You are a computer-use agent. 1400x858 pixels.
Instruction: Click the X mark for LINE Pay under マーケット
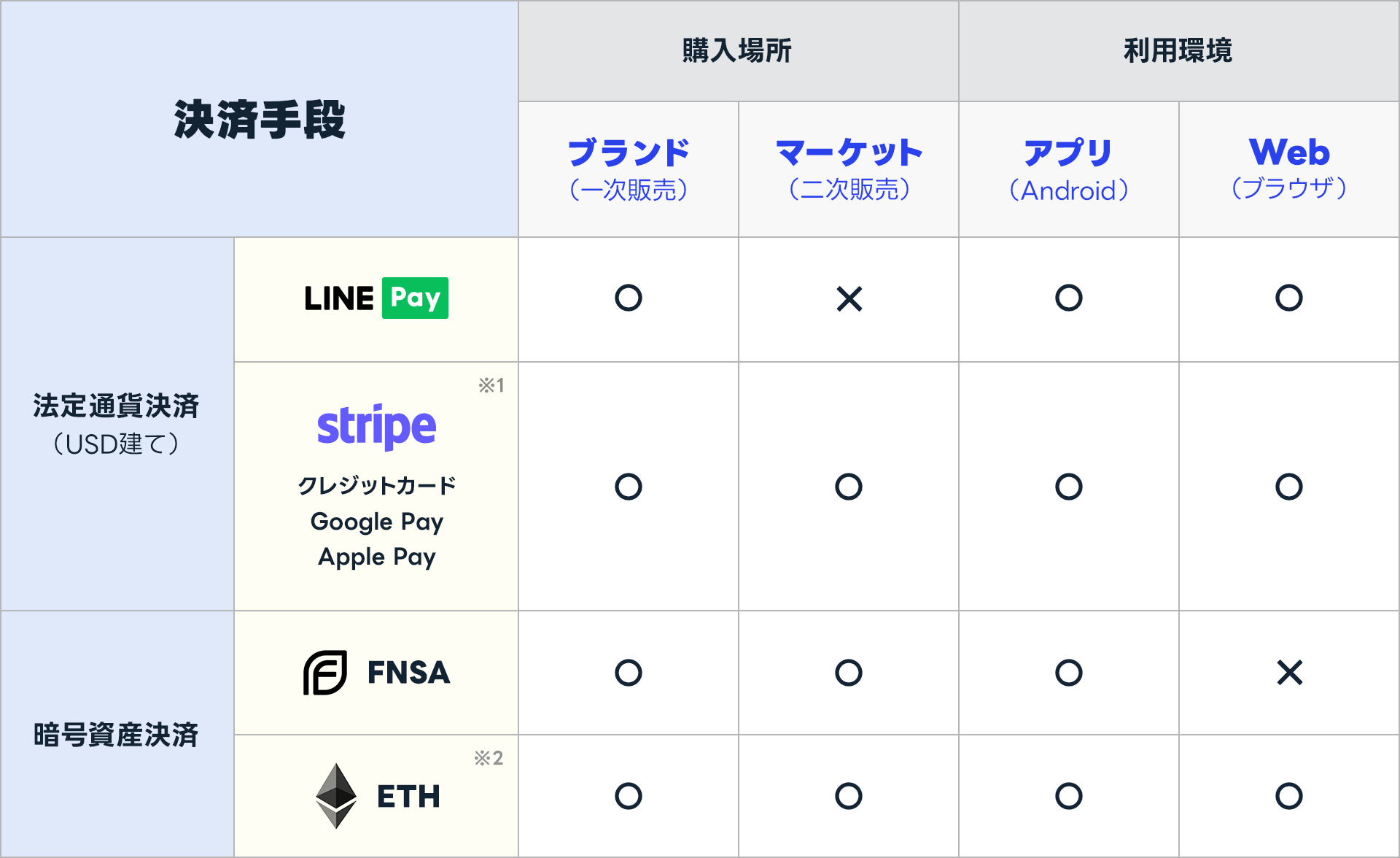tap(849, 298)
